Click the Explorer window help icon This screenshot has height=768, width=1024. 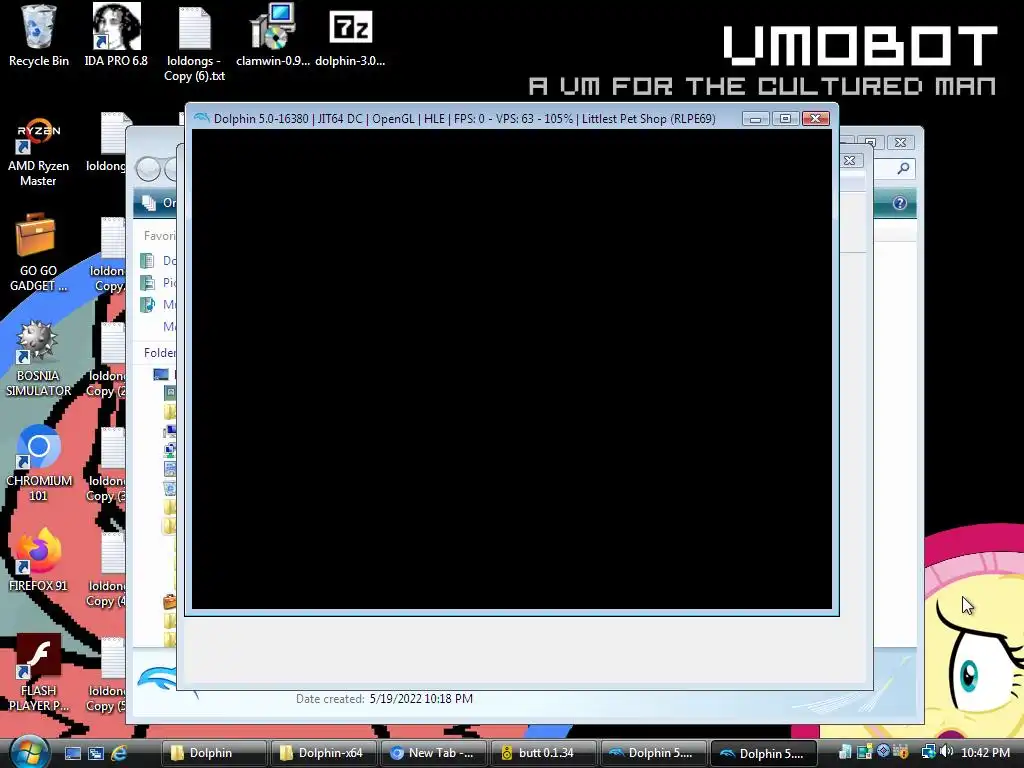click(899, 203)
